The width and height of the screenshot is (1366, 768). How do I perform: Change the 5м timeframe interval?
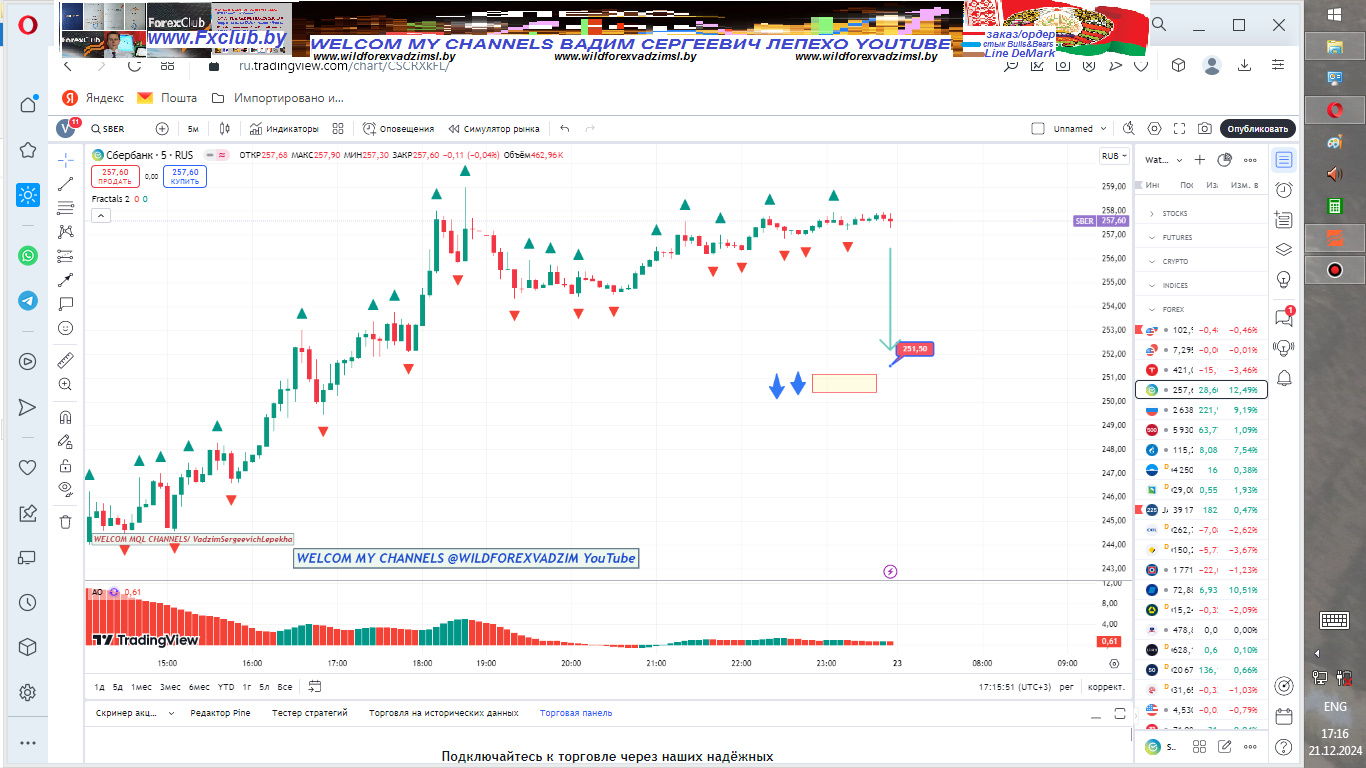(x=193, y=129)
